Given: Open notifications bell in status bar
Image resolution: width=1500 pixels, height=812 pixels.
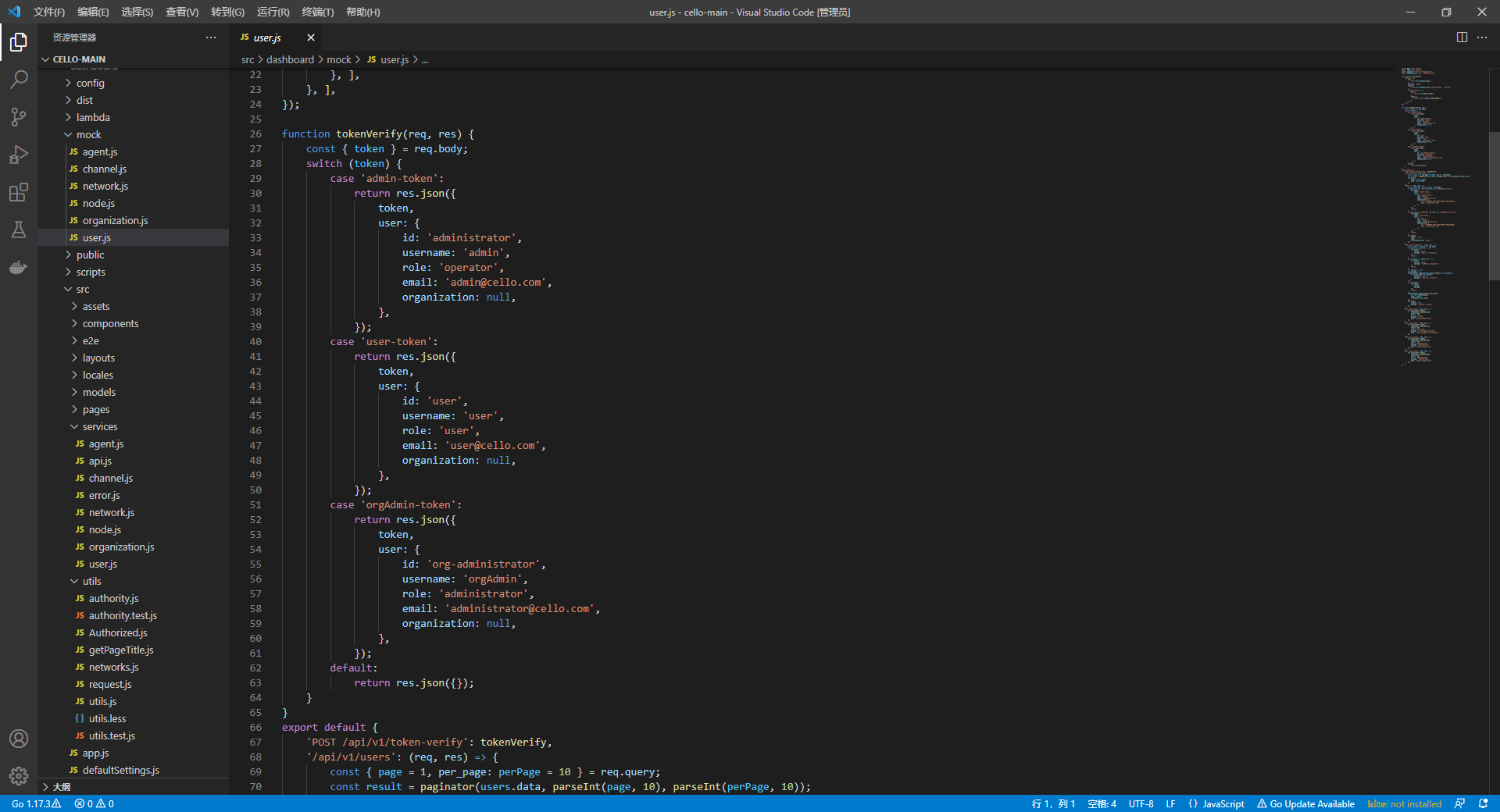Looking at the screenshot, I should click(x=1483, y=803).
